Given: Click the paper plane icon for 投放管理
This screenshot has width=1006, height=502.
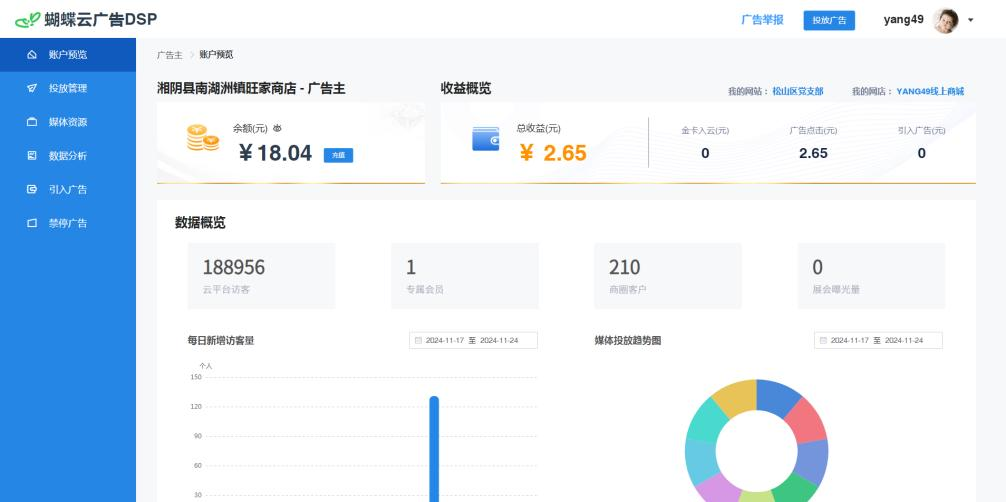Looking at the screenshot, I should click(32, 89).
